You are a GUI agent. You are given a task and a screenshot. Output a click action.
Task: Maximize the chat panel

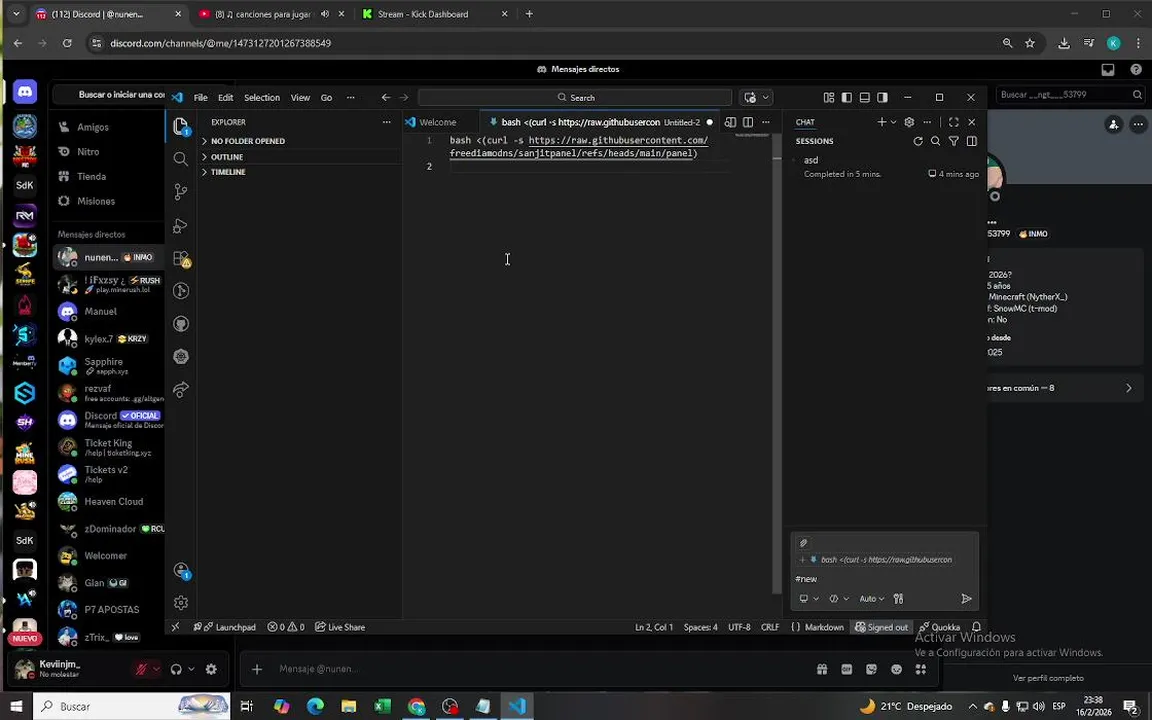click(x=954, y=122)
